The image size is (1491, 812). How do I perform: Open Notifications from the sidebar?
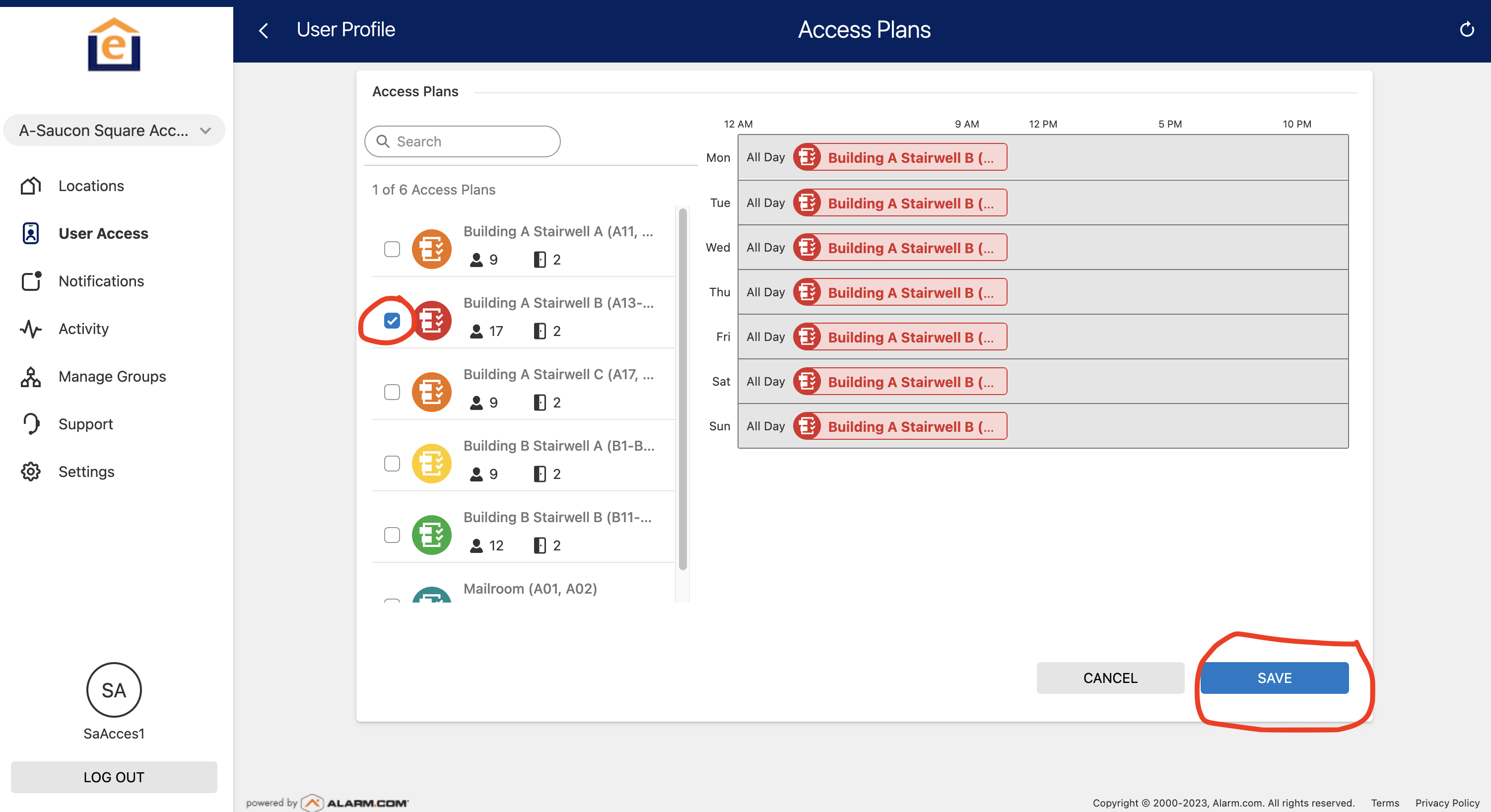[101, 281]
